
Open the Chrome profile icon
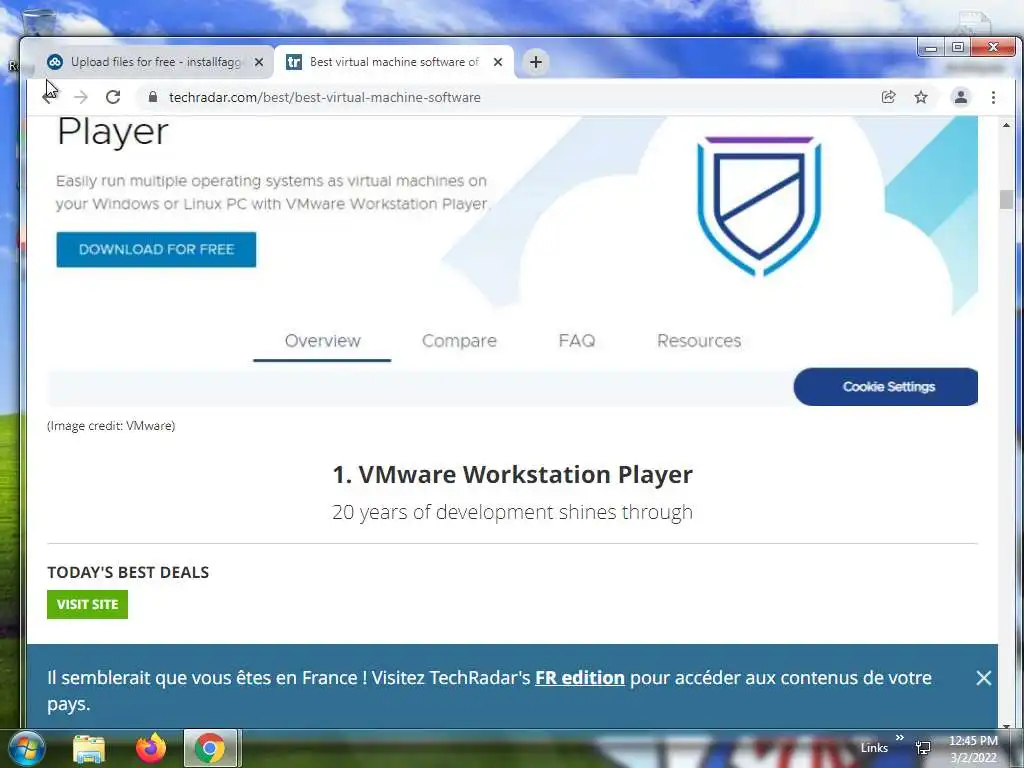961,97
